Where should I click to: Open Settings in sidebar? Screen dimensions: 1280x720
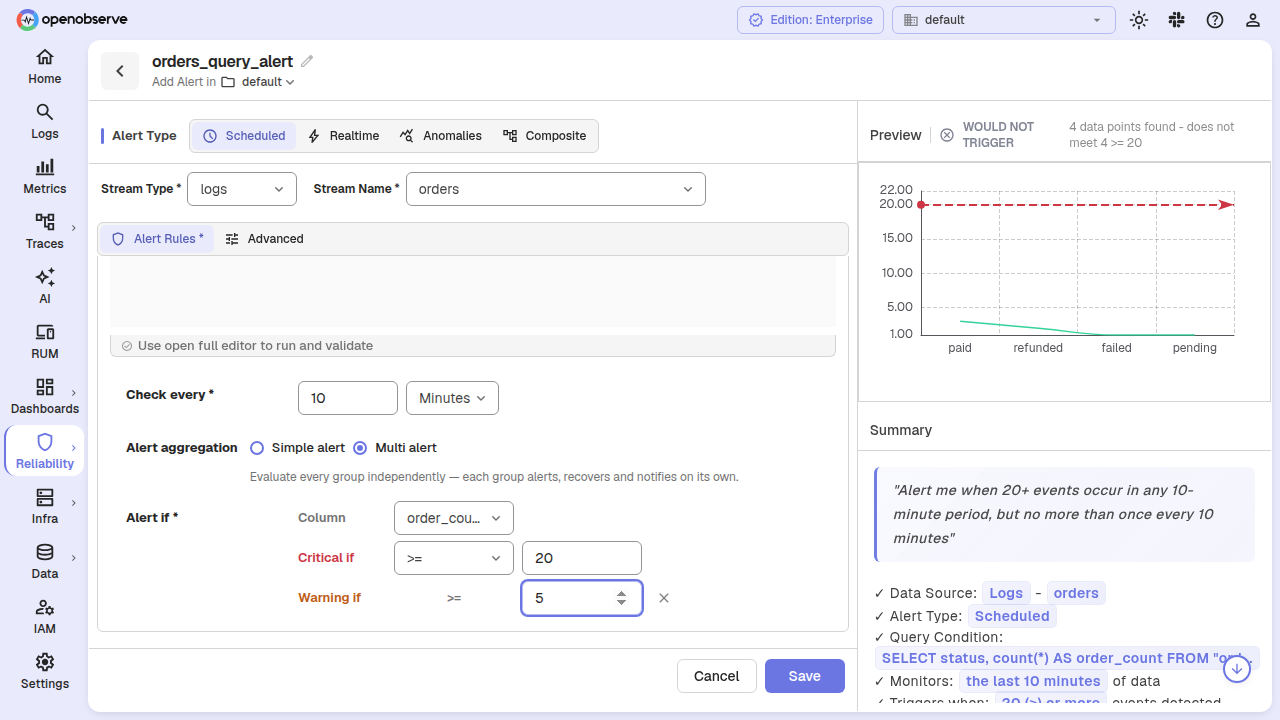(x=44, y=671)
